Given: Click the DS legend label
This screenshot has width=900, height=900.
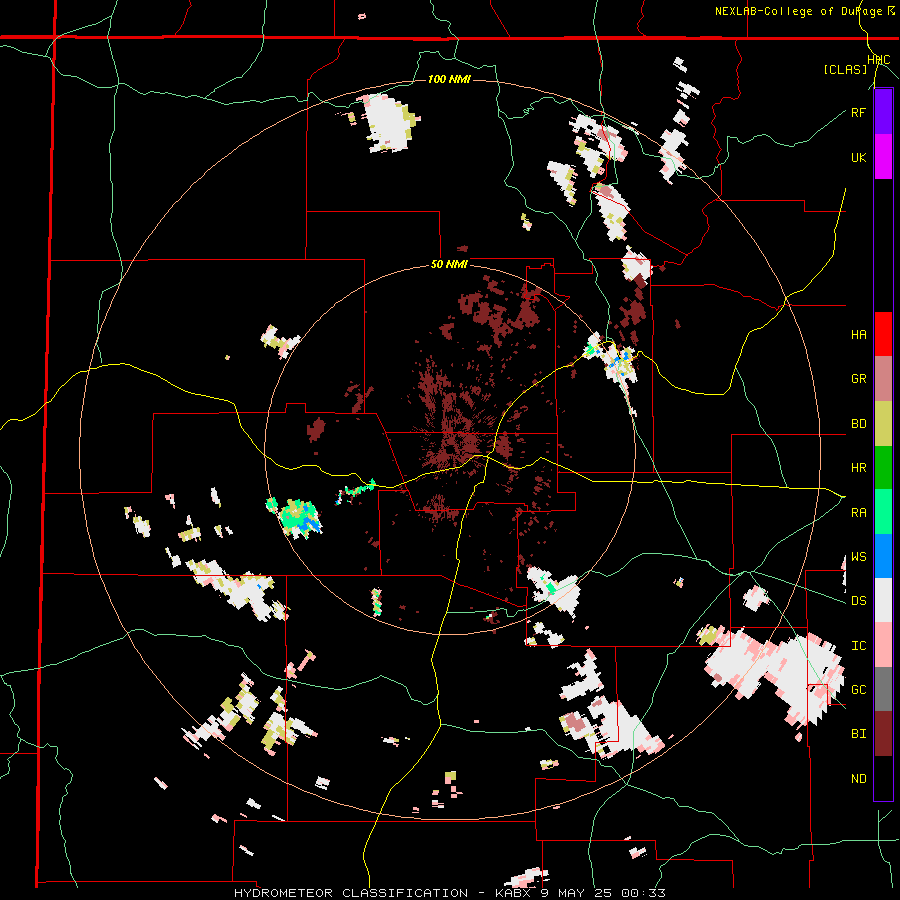Looking at the screenshot, I should pos(858,601).
